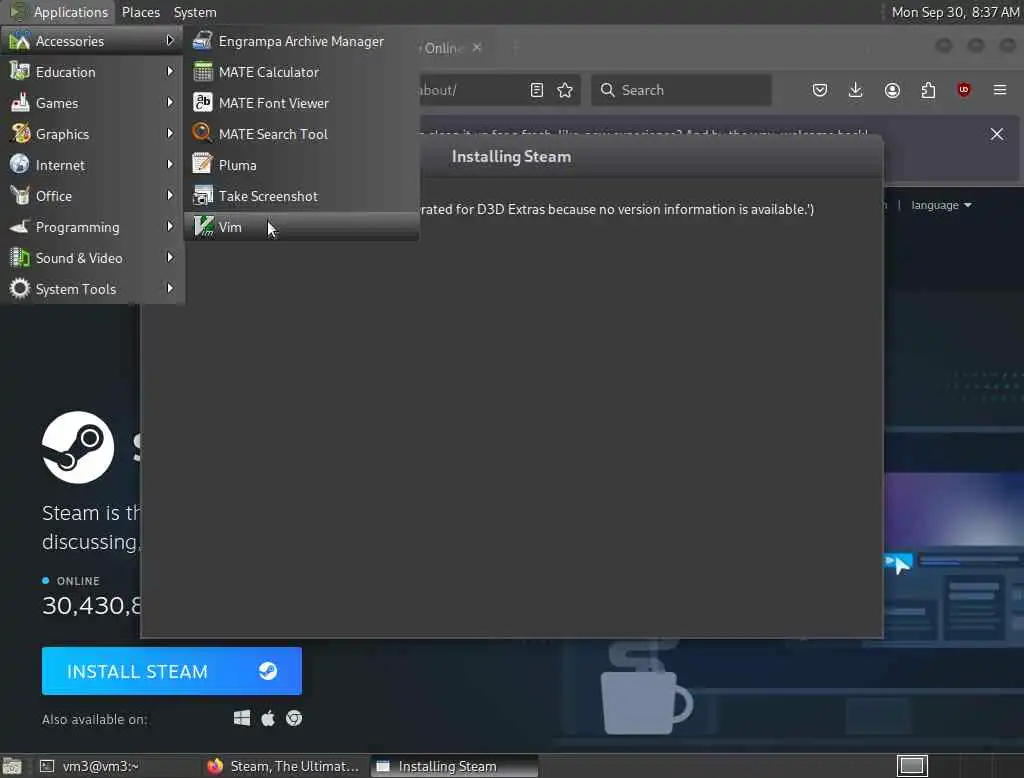Click the Education category icon
Viewport: 1024px width, 778px height.
point(20,71)
